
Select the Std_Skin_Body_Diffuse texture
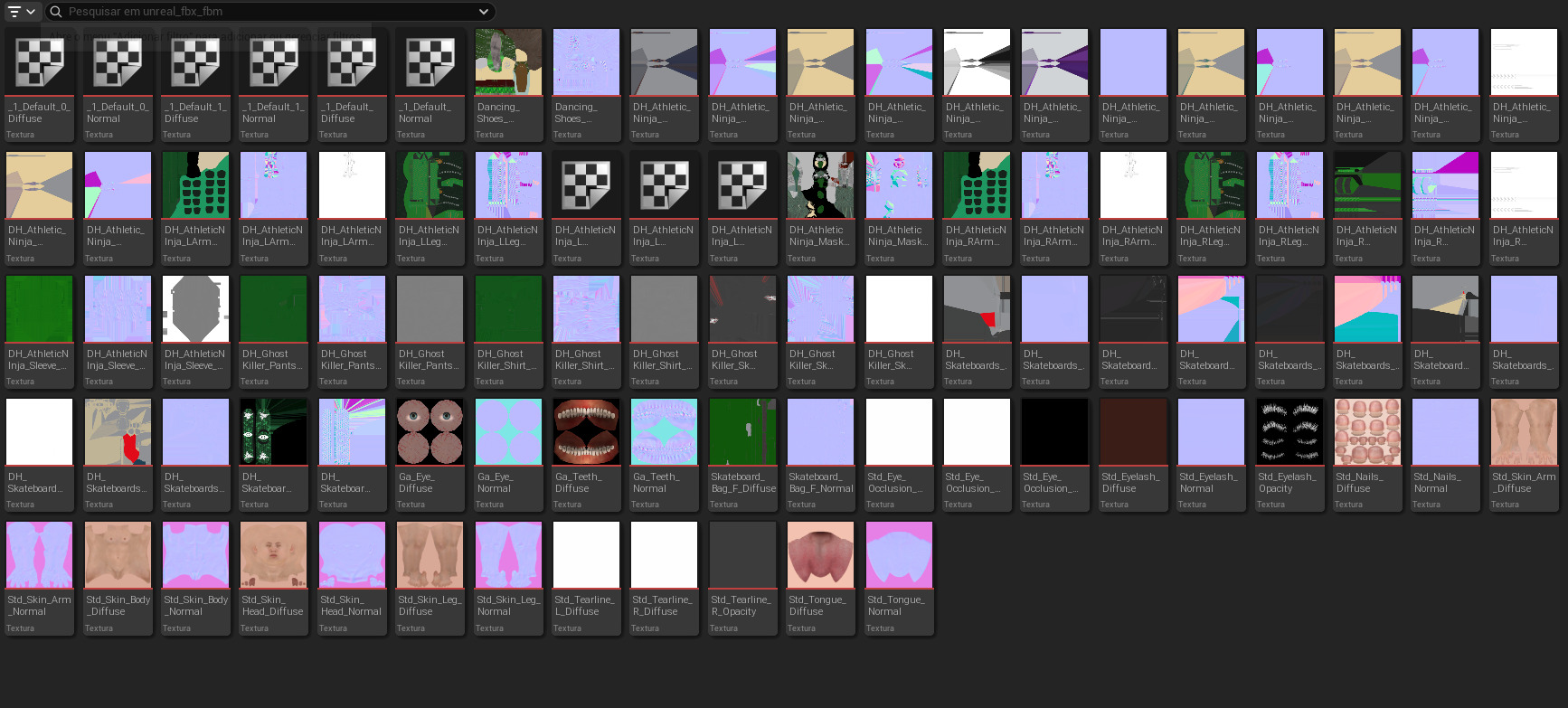point(118,578)
